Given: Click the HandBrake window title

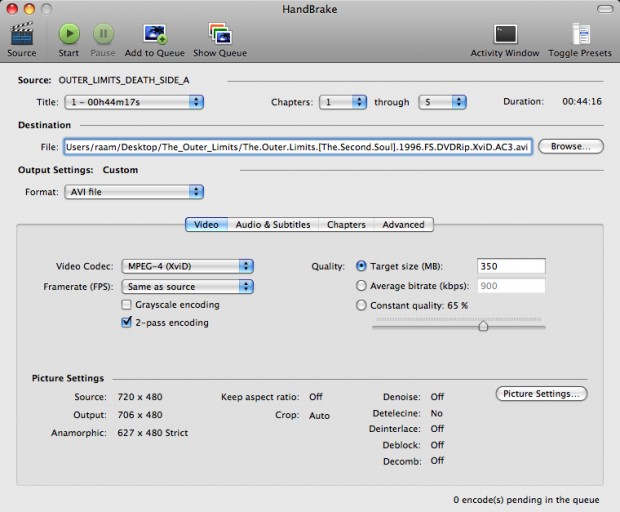Looking at the screenshot, I should pyautogui.click(x=310, y=9).
